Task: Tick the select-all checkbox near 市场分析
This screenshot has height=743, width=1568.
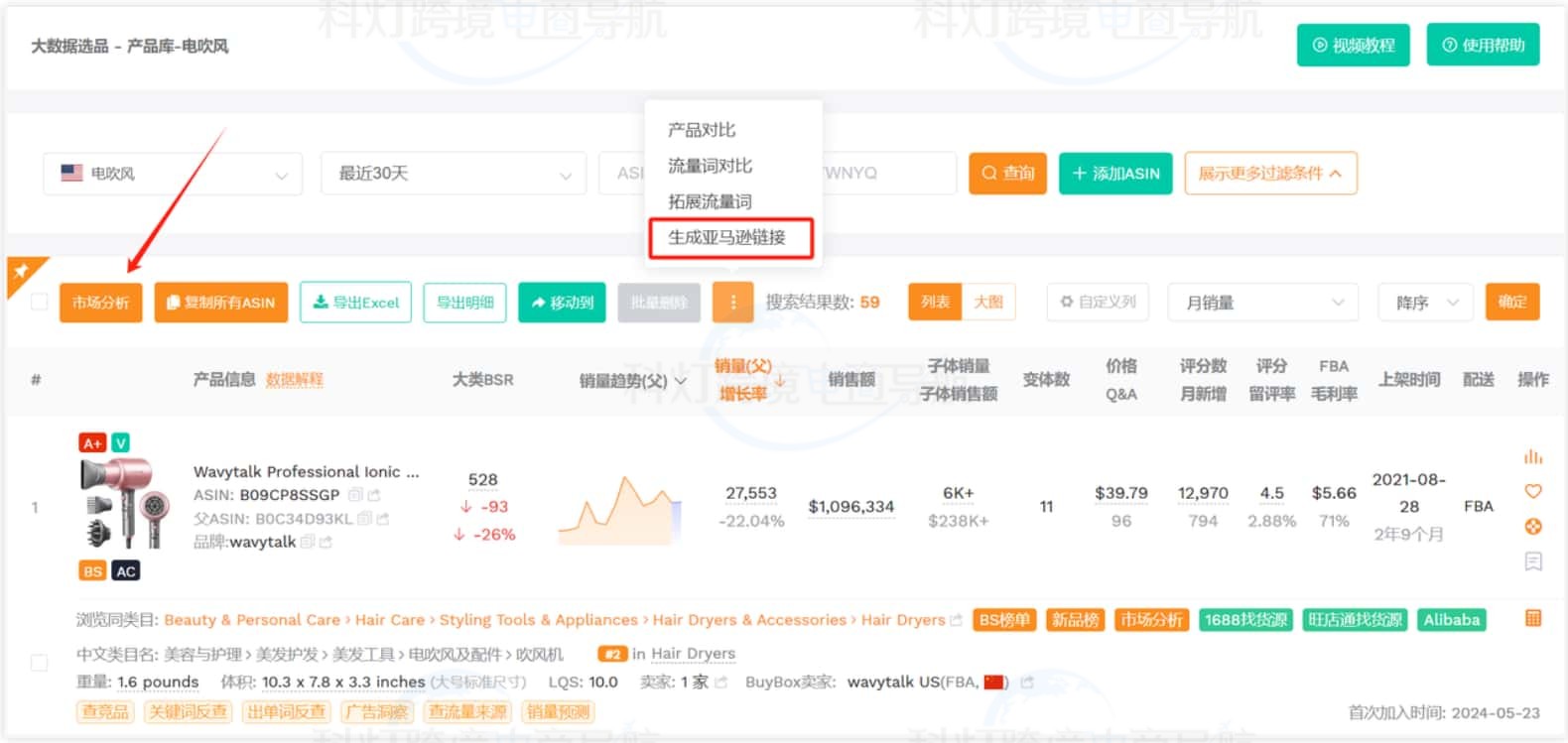Action: tap(40, 302)
